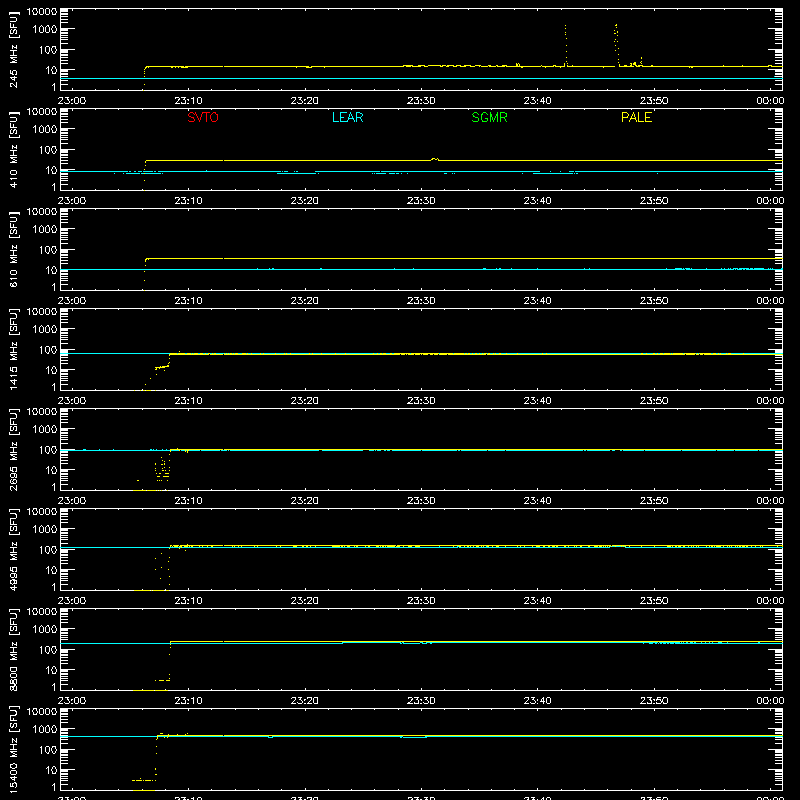The image size is (800, 800).
Task: Click the 23:20 tick label under the 410 MHz plot
Action: (x=305, y=201)
